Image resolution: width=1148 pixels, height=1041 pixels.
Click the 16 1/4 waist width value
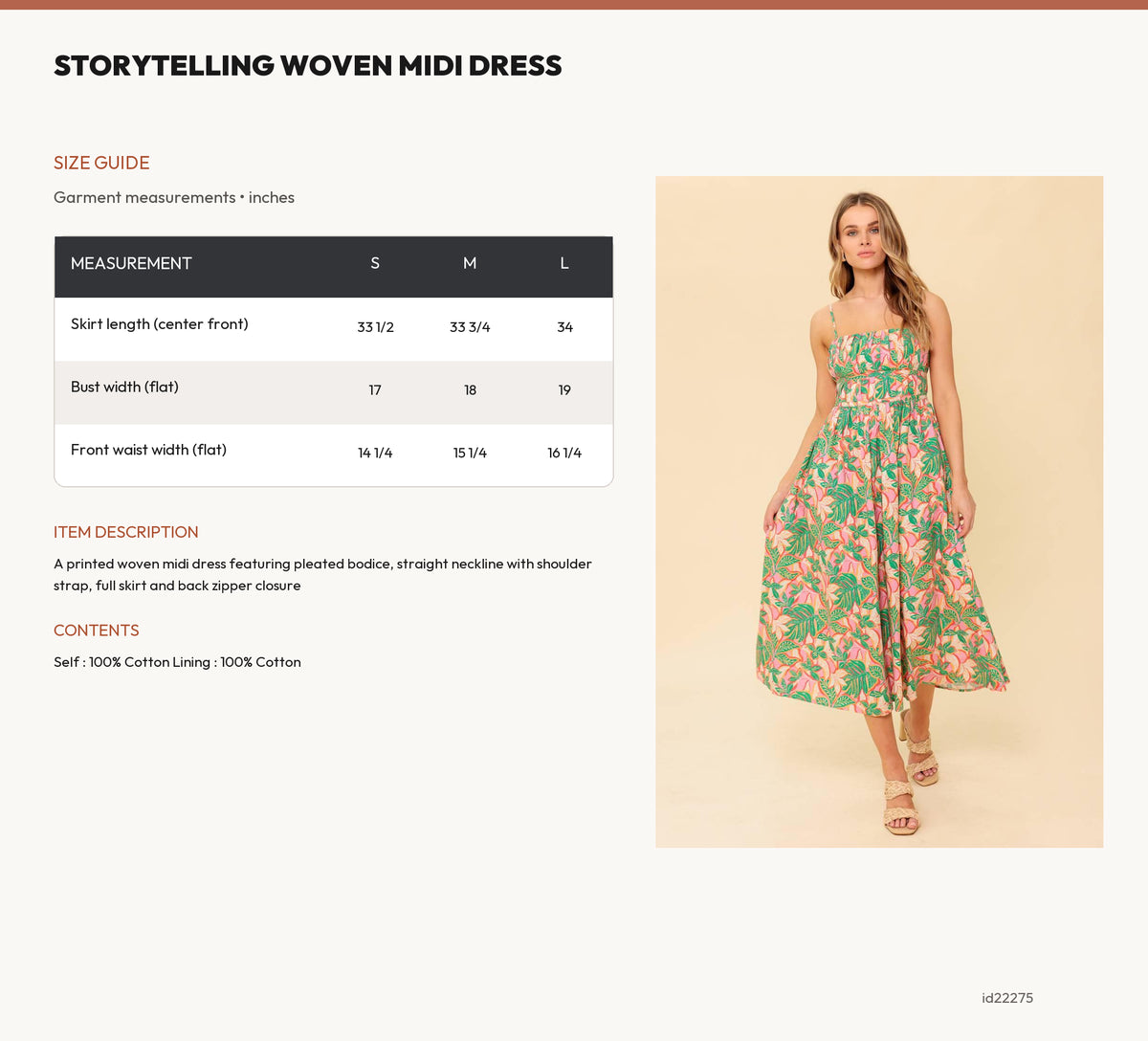[564, 453]
